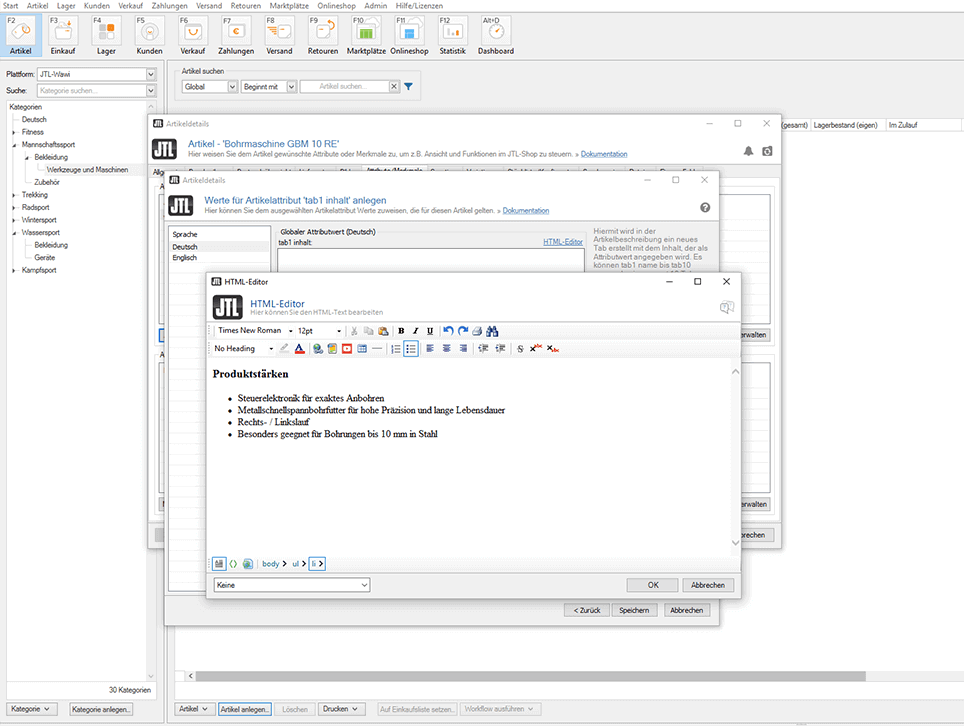
Task: Toggle italic formatting in HTML editor
Action: pyautogui.click(x=415, y=331)
